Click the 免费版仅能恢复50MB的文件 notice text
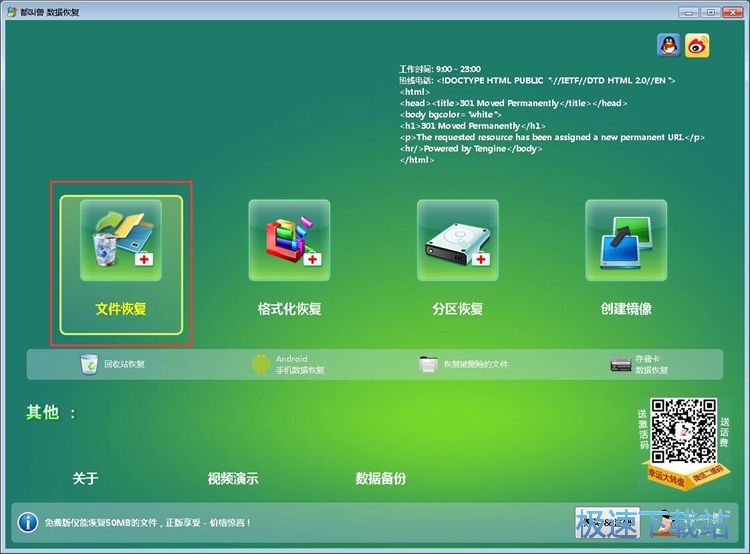 click(x=148, y=523)
